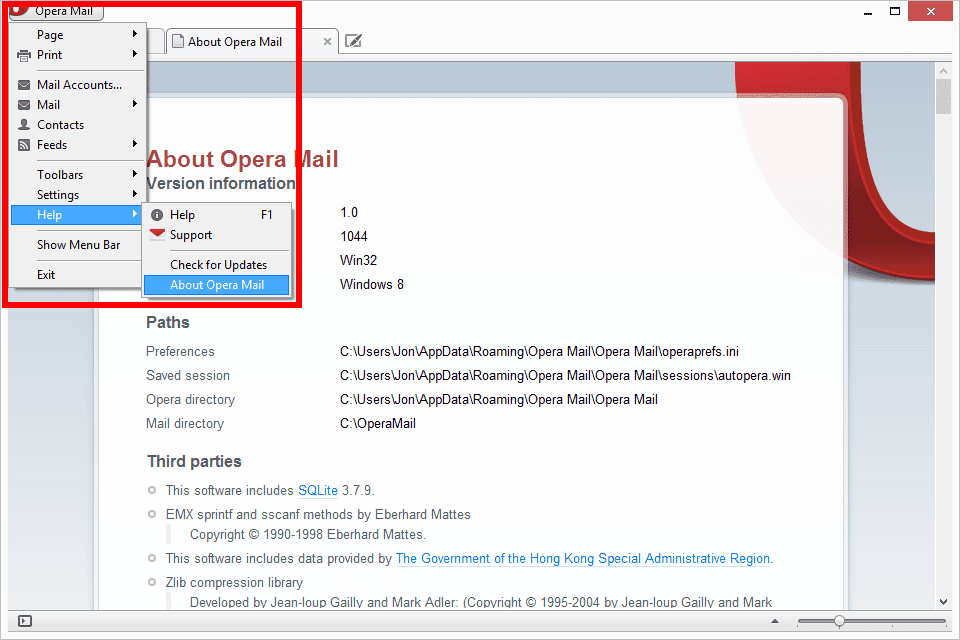Click Help F1 in the submenu
Viewport: 960px width, 640px height.
click(217, 215)
